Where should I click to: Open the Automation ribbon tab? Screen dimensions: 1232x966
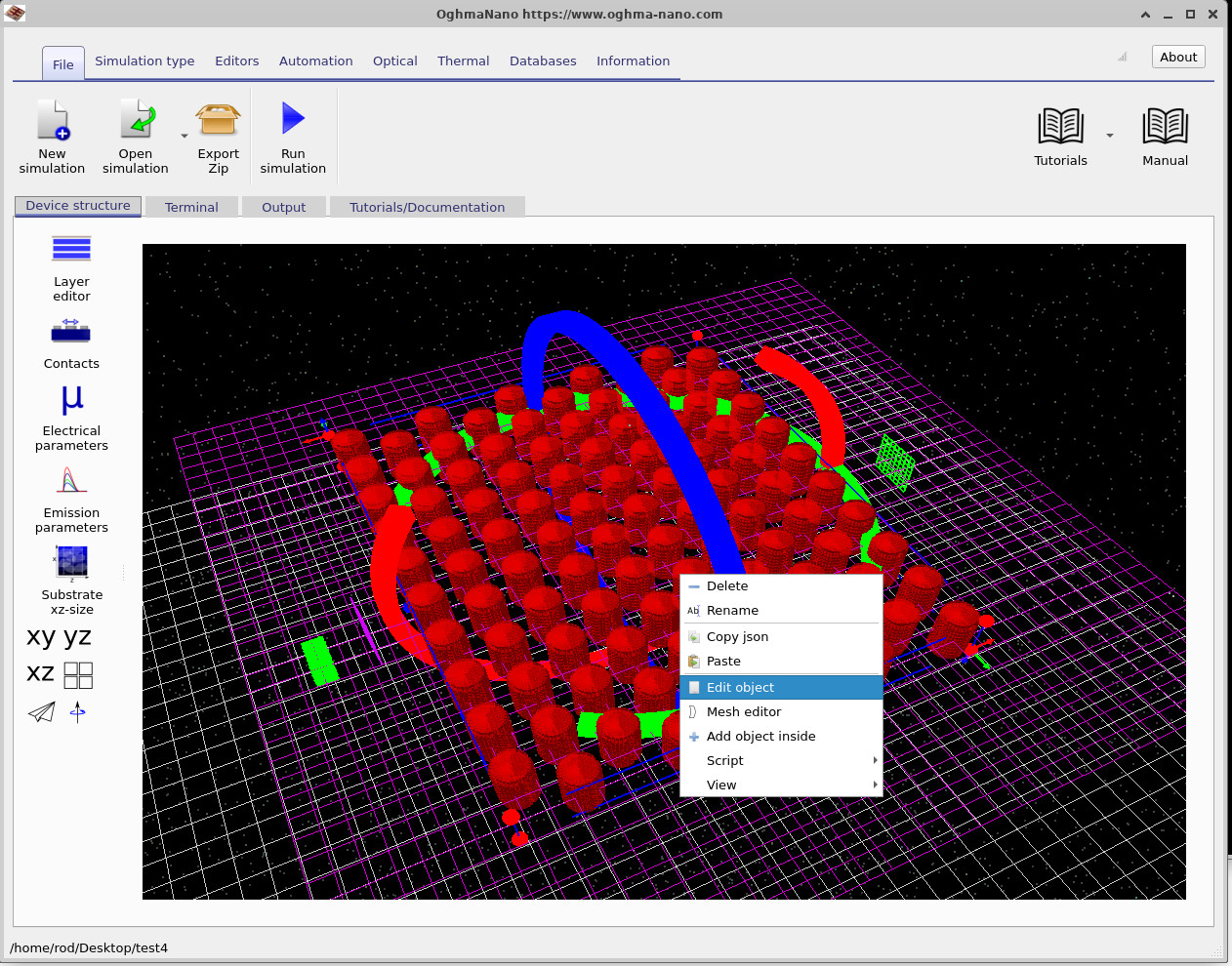pyautogui.click(x=316, y=60)
